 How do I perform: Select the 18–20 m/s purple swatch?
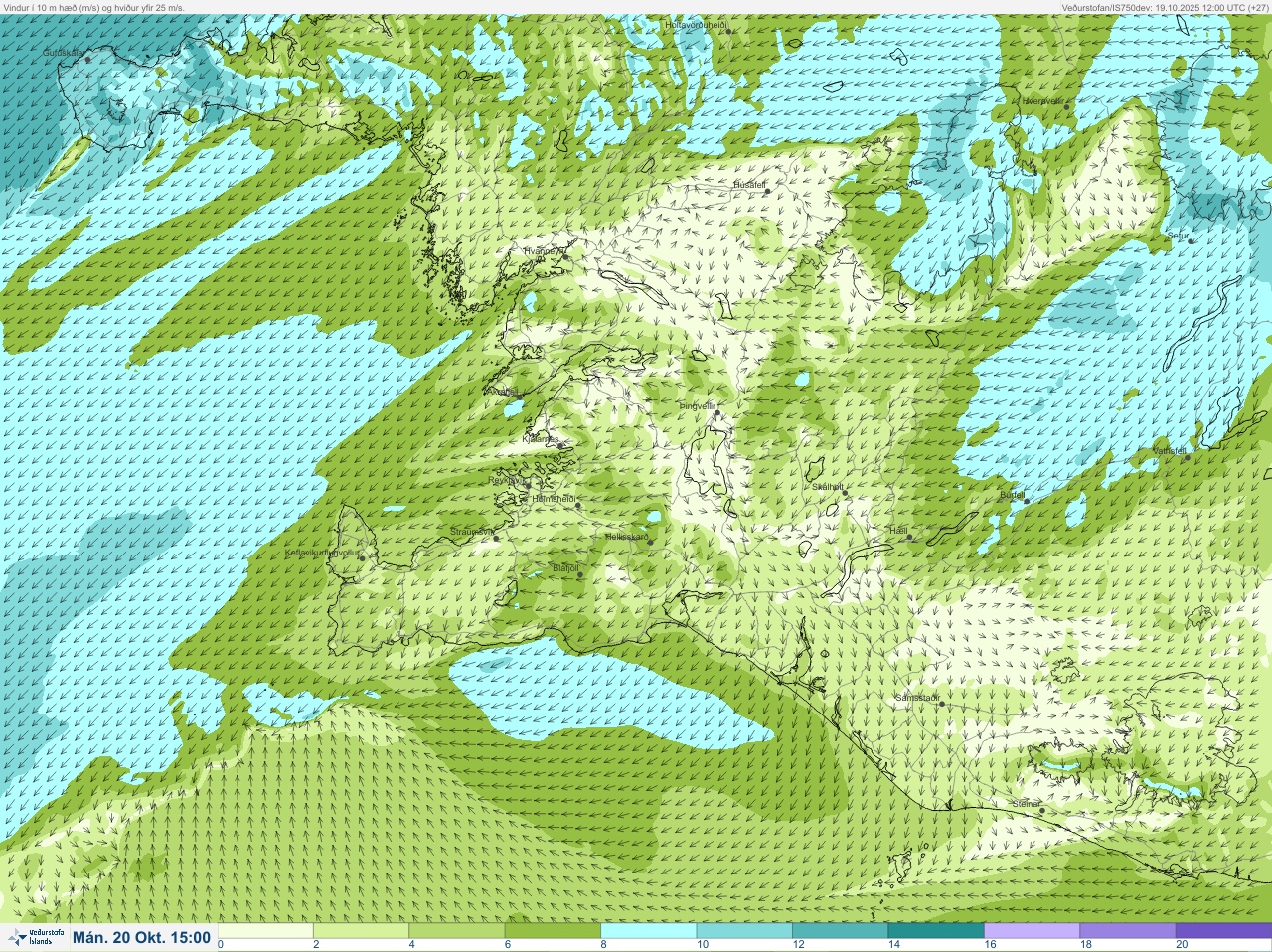[1127, 931]
